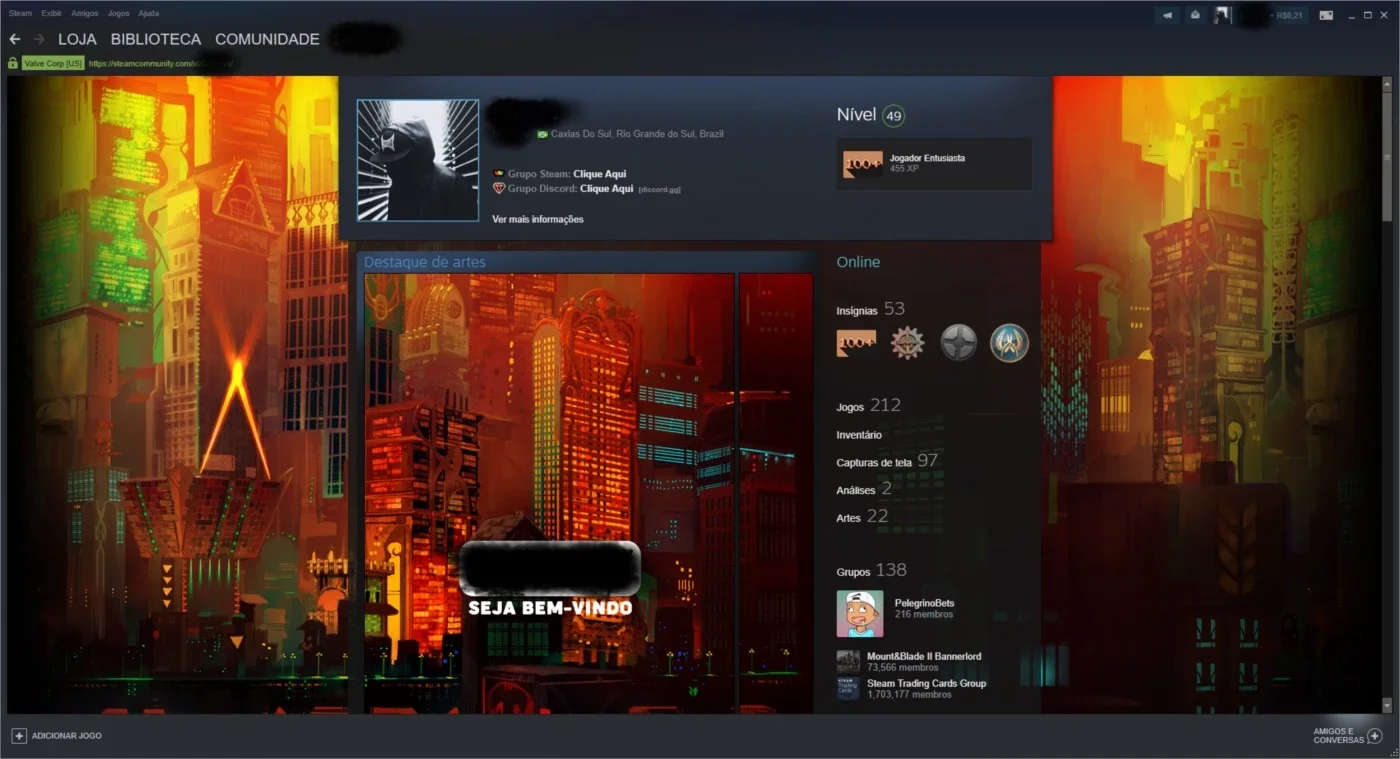Open the Análises 2 link
The width and height of the screenshot is (1400, 759).
point(864,489)
